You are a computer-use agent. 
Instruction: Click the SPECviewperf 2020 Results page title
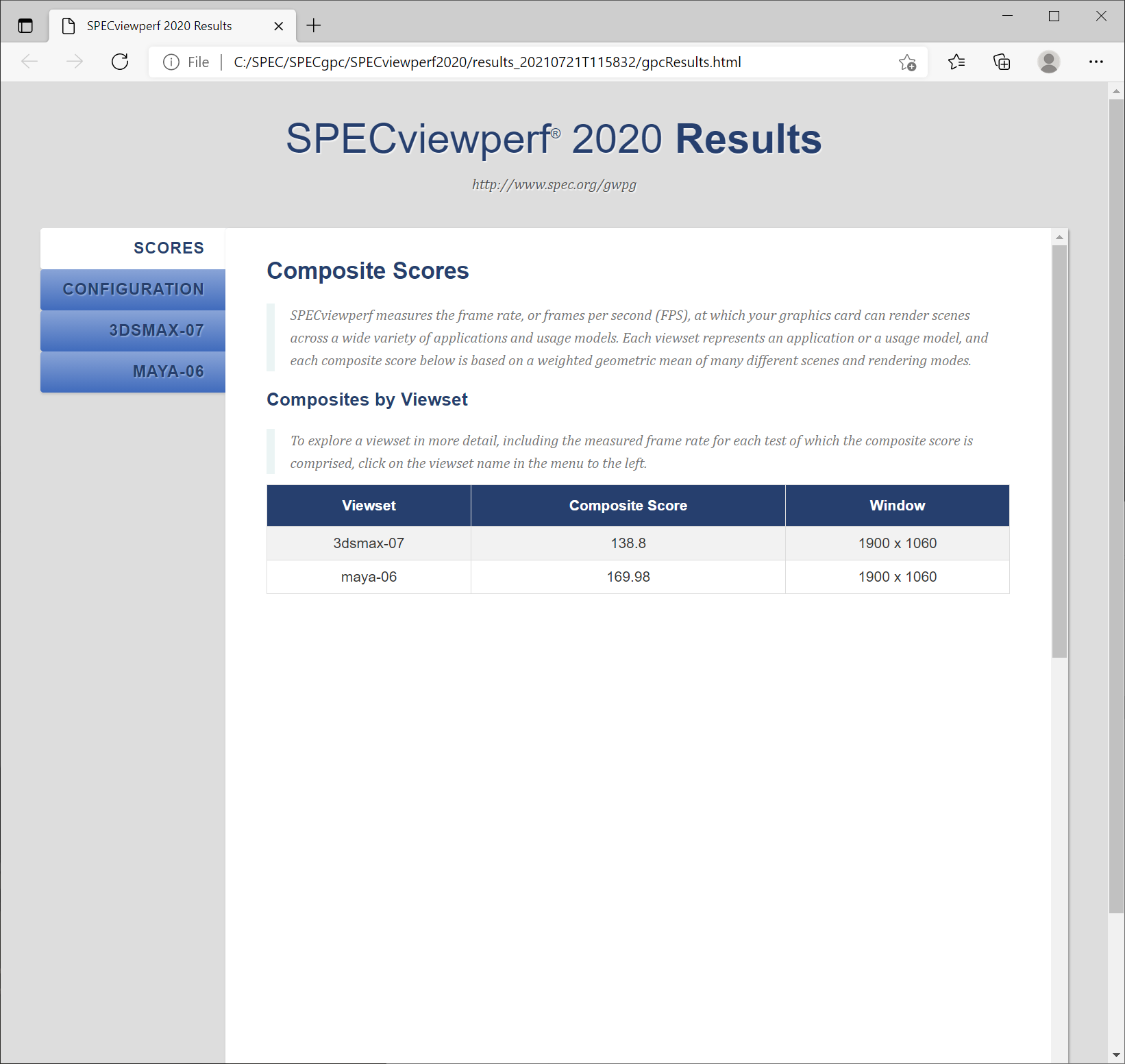point(554,139)
